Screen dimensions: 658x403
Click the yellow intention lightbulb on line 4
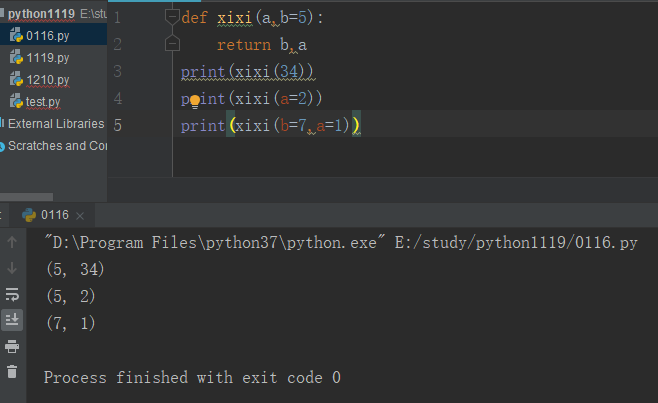(195, 101)
